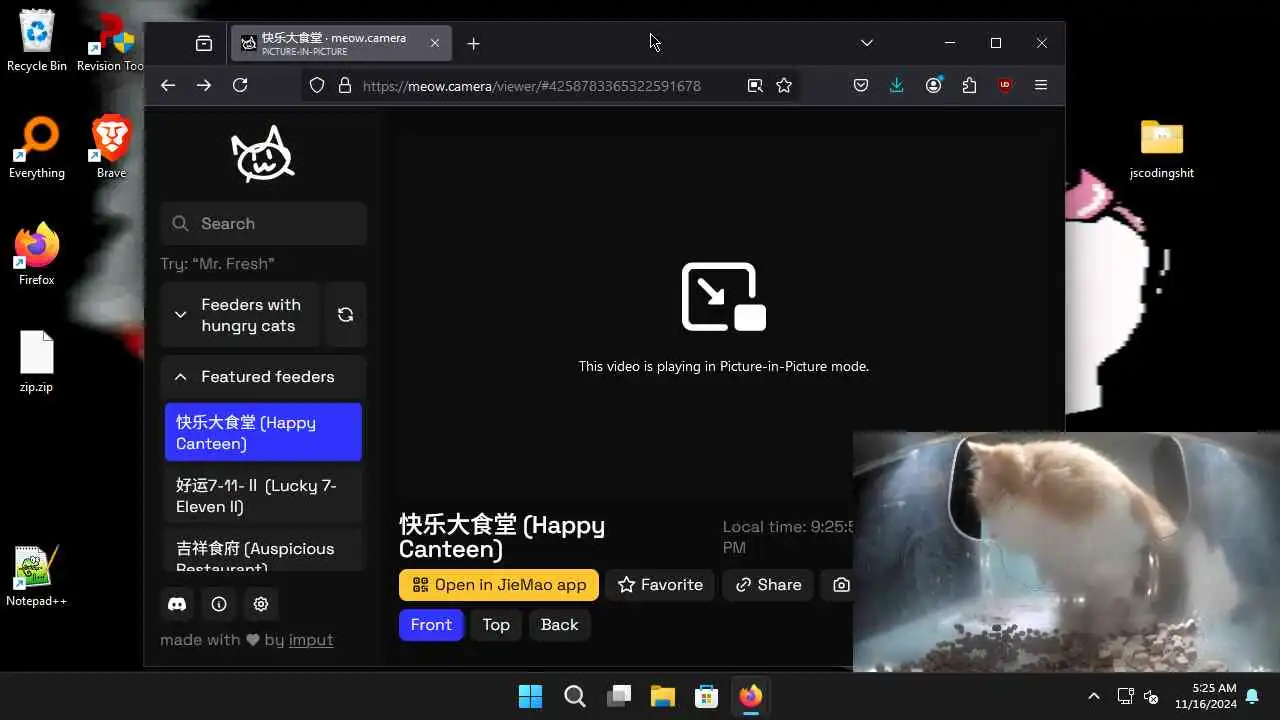Viewport: 1280px width, 720px height.
Task: Select the Revision Tool desktop shortcut
Action: (111, 41)
